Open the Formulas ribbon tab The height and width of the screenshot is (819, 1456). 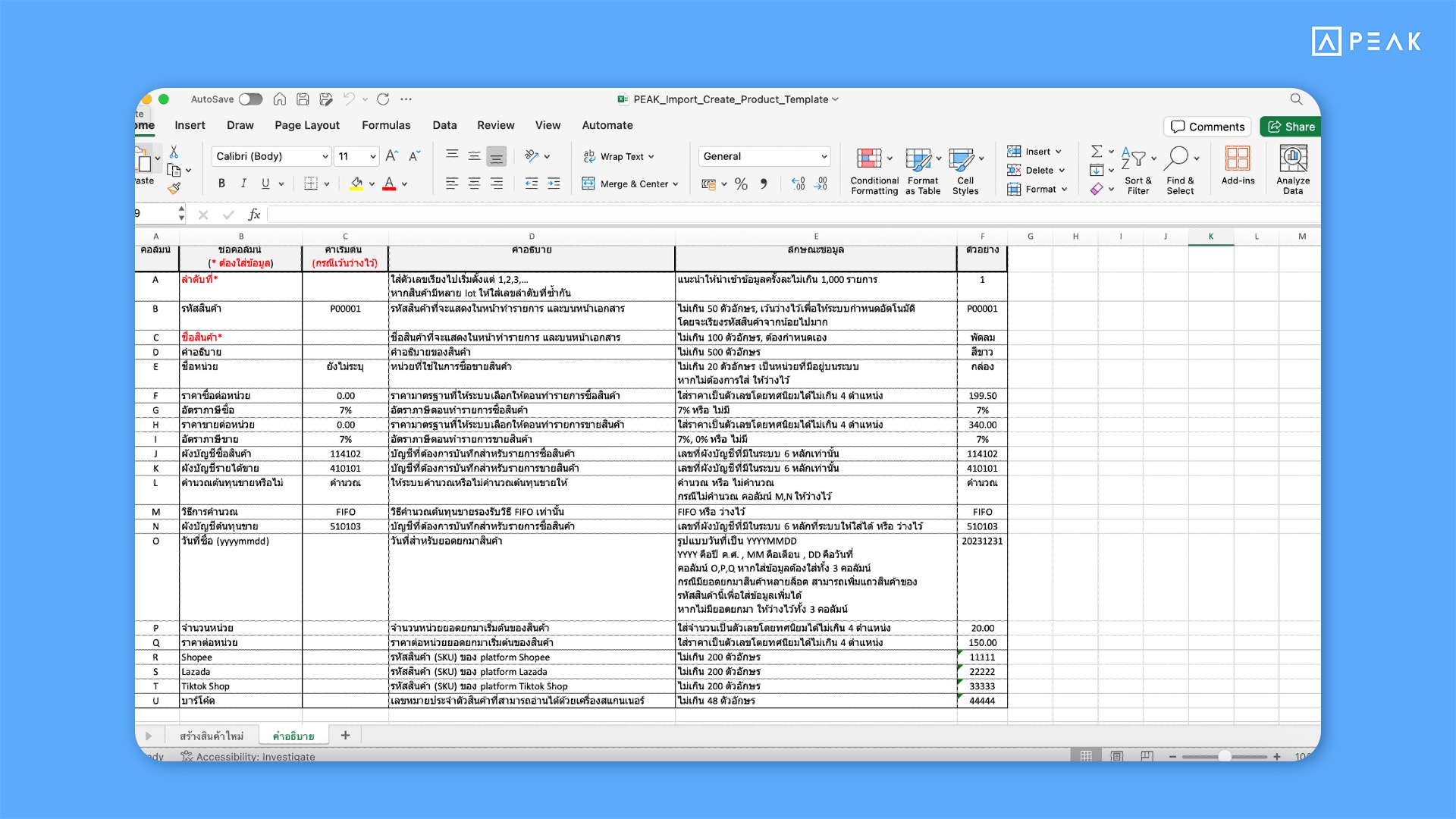click(386, 125)
